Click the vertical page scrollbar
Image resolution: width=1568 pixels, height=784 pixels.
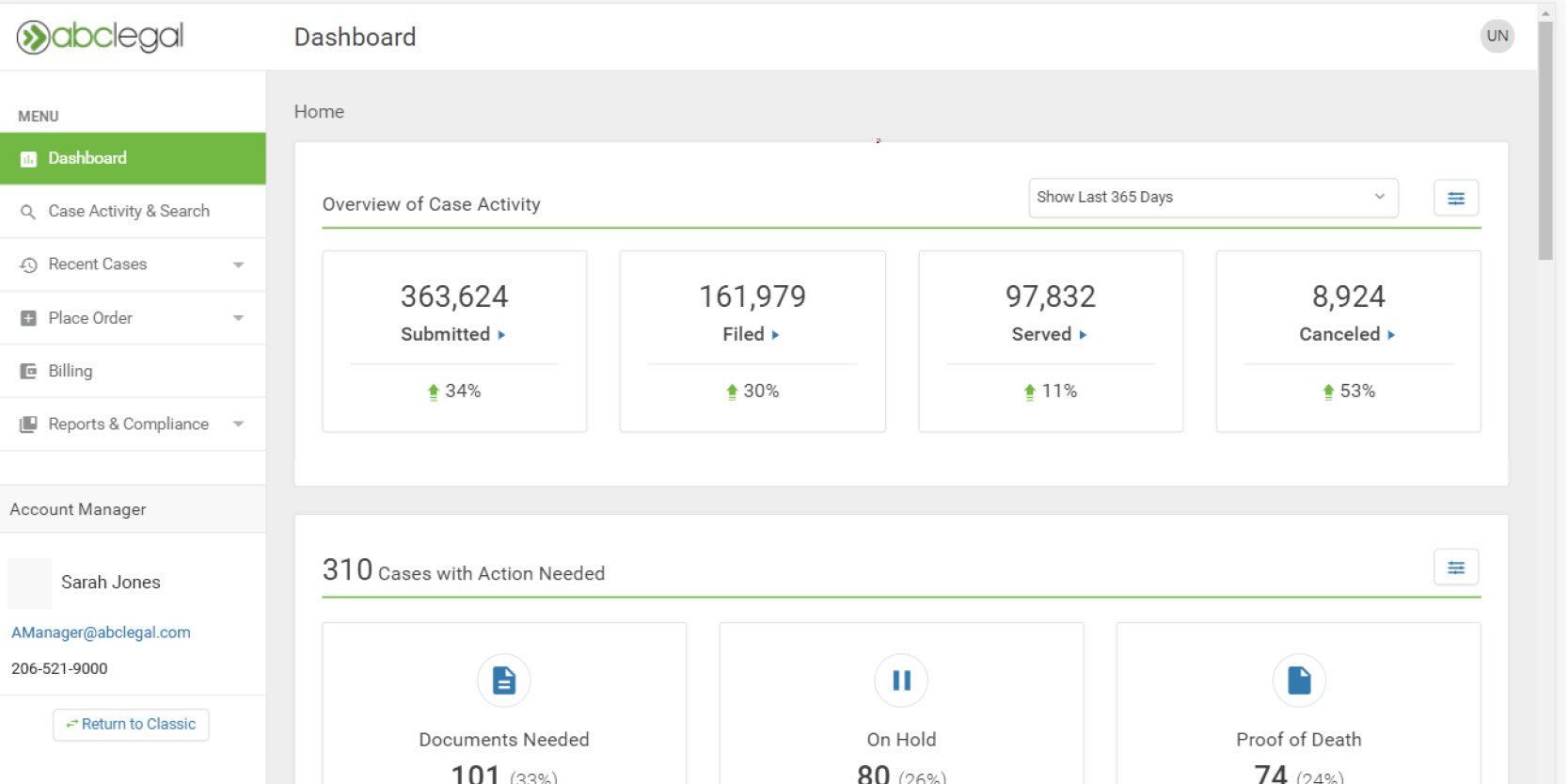[x=1544, y=141]
